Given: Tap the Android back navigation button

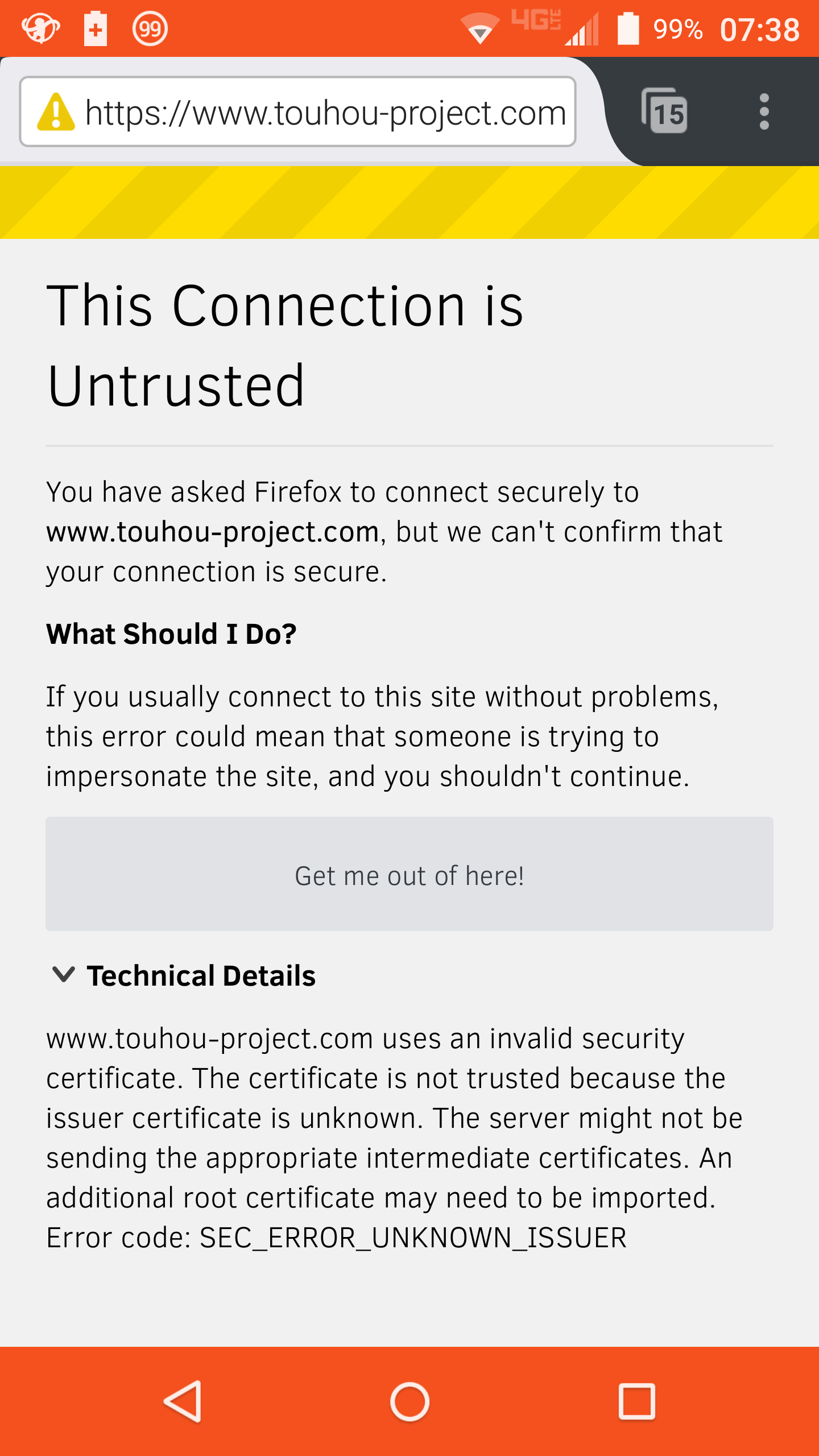Looking at the screenshot, I should coord(183,1401).
